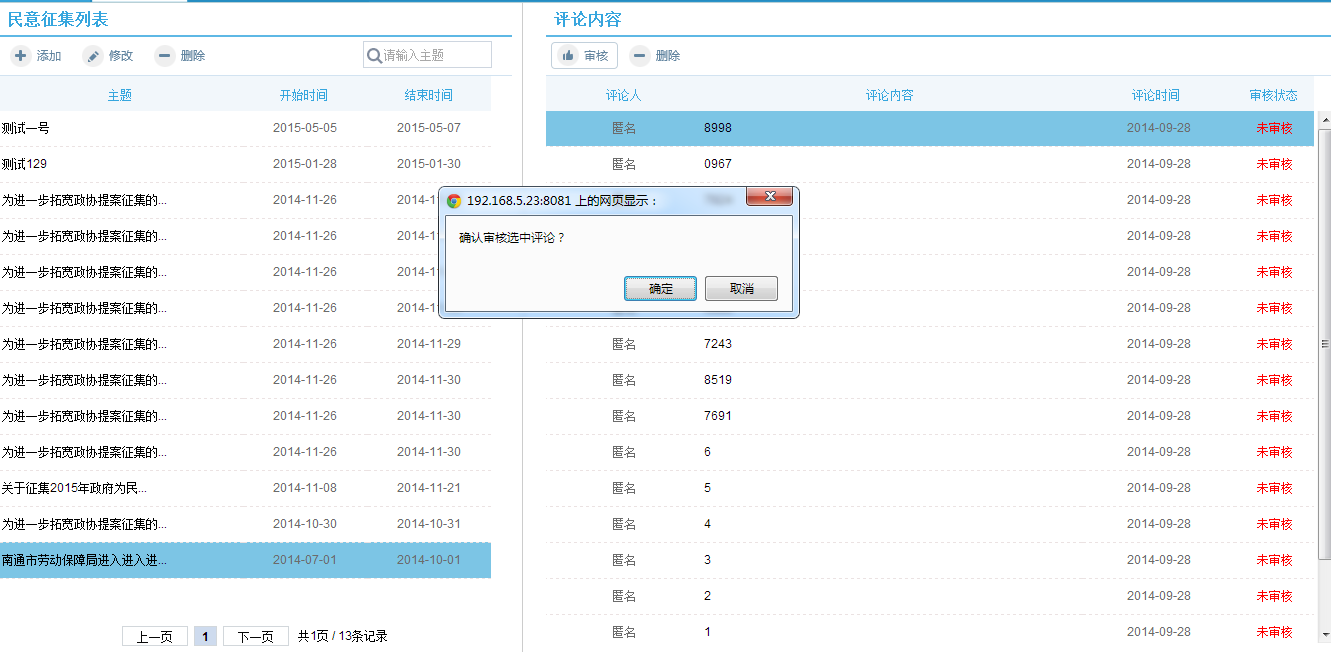This screenshot has width=1331, height=652.
Task: Click the minus icon next to comment-panel 删除
Action: click(x=640, y=56)
